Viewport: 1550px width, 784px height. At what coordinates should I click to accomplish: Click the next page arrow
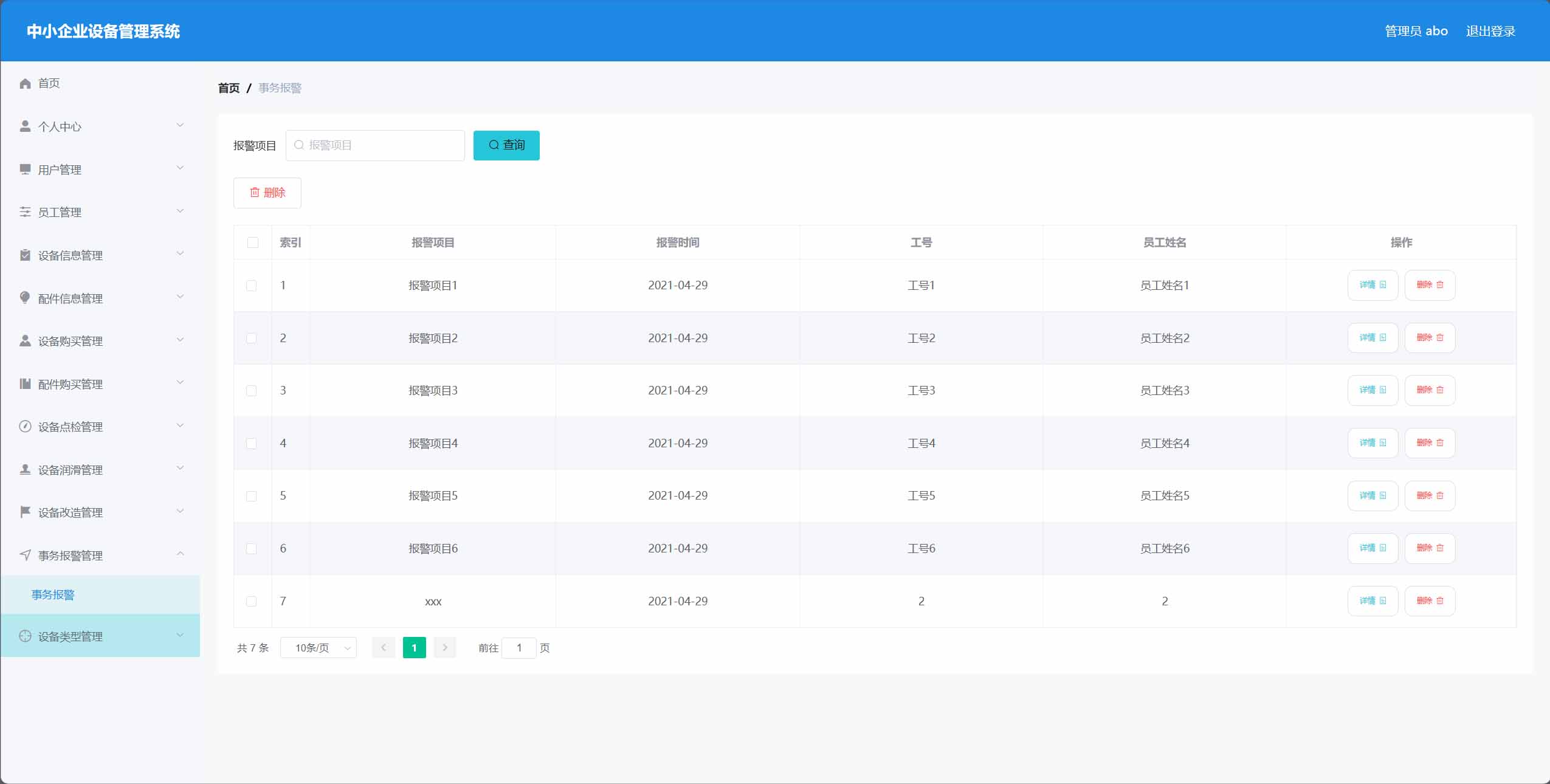[x=445, y=648]
